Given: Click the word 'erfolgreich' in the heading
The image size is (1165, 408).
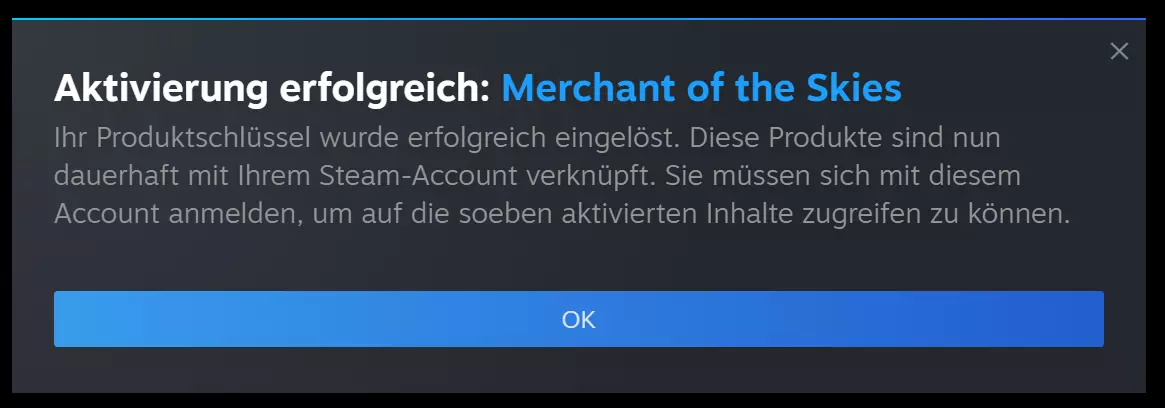Looking at the screenshot, I should click(384, 90).
